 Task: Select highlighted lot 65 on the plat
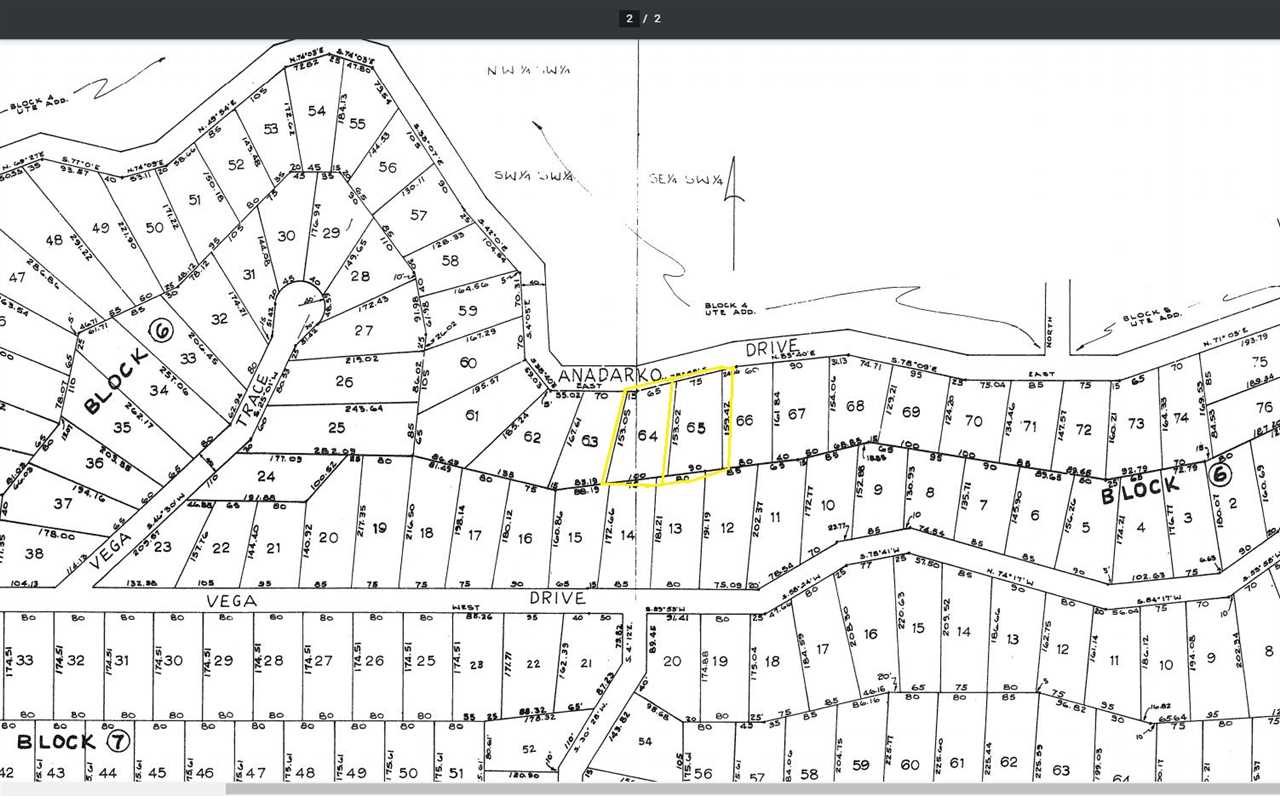[x=696, y=428]
